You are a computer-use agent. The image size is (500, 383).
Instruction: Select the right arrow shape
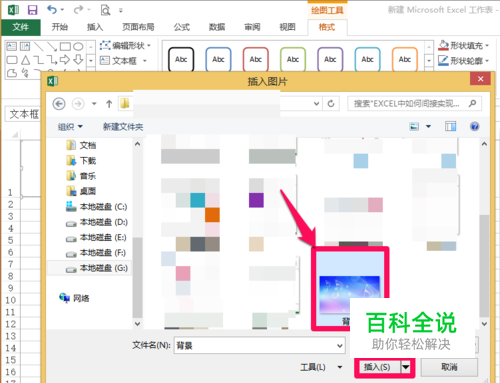point(65,60)
